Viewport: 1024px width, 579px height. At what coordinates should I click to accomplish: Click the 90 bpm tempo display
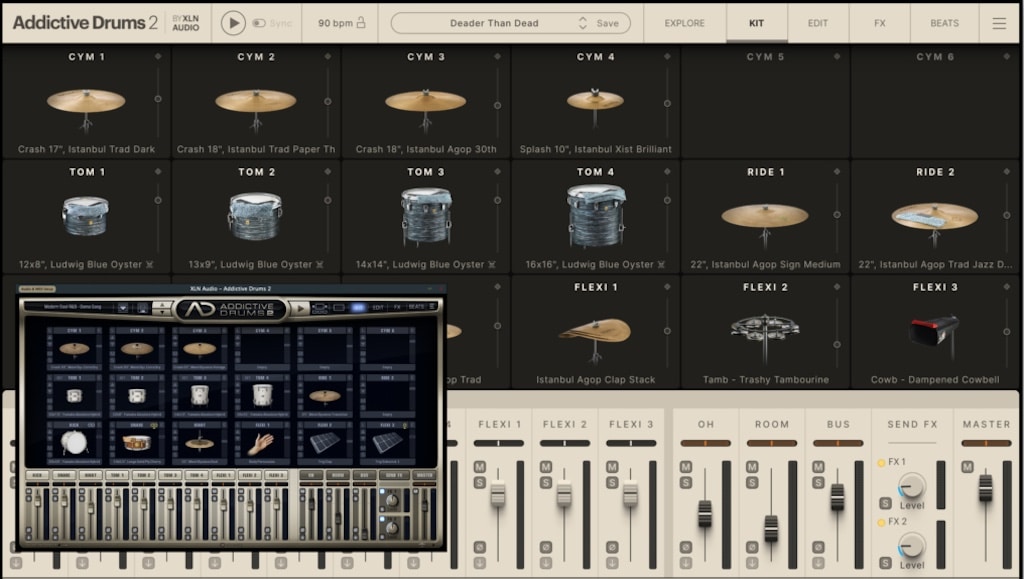pyautogui.click(x=335, y=23)
